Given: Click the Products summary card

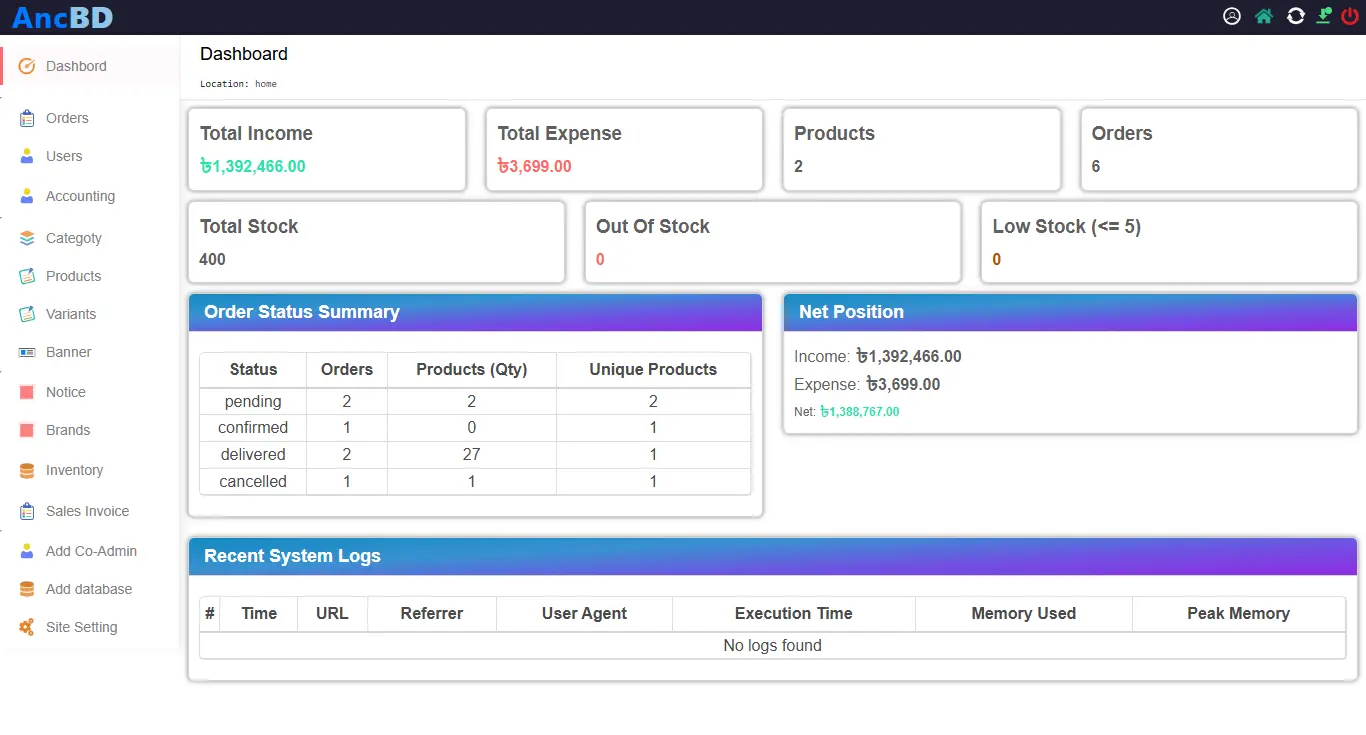Looking at the screenshot, I should click(x=921, y=149).
